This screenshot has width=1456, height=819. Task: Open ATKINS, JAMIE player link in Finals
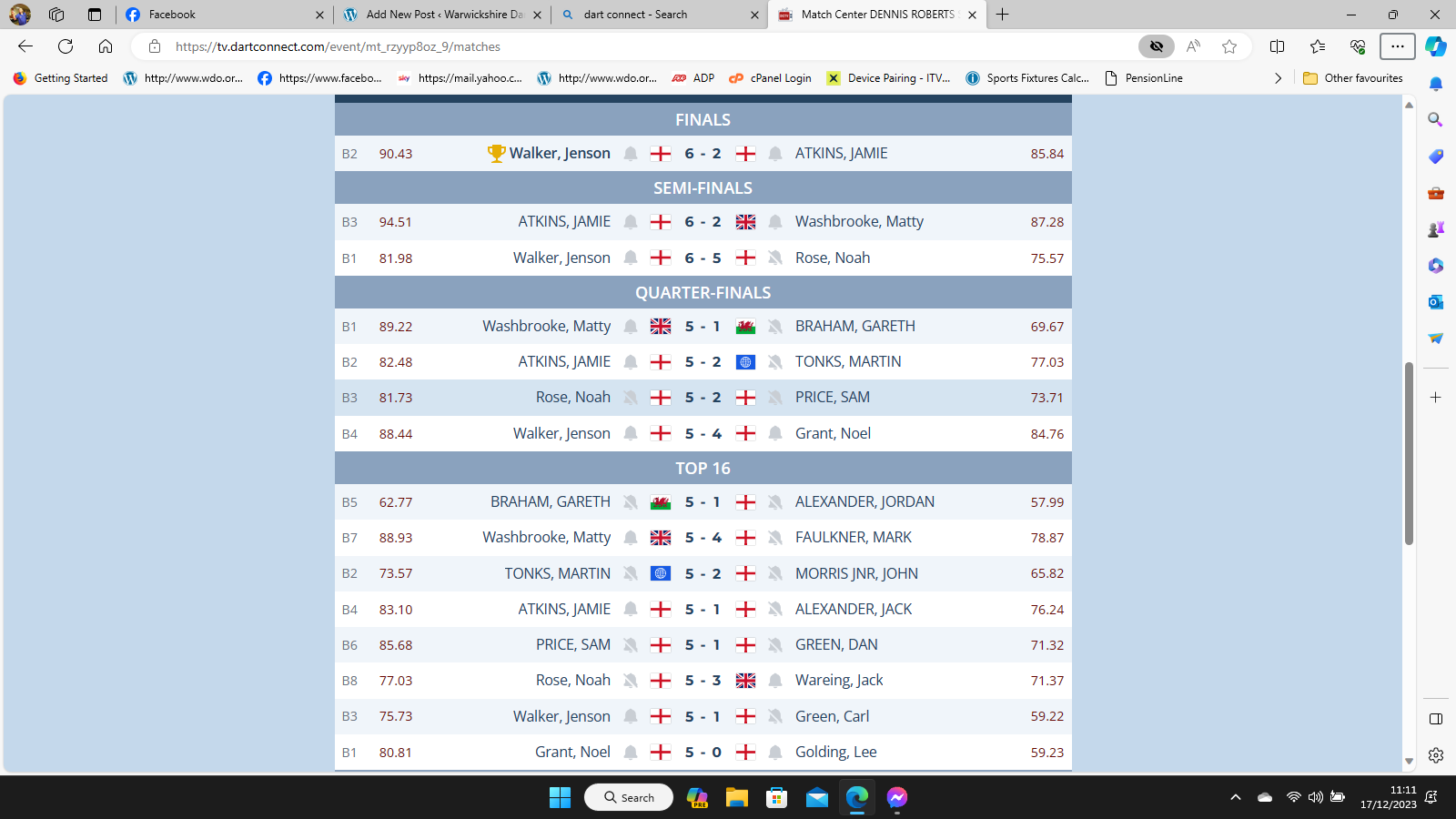tap(841, 154)
